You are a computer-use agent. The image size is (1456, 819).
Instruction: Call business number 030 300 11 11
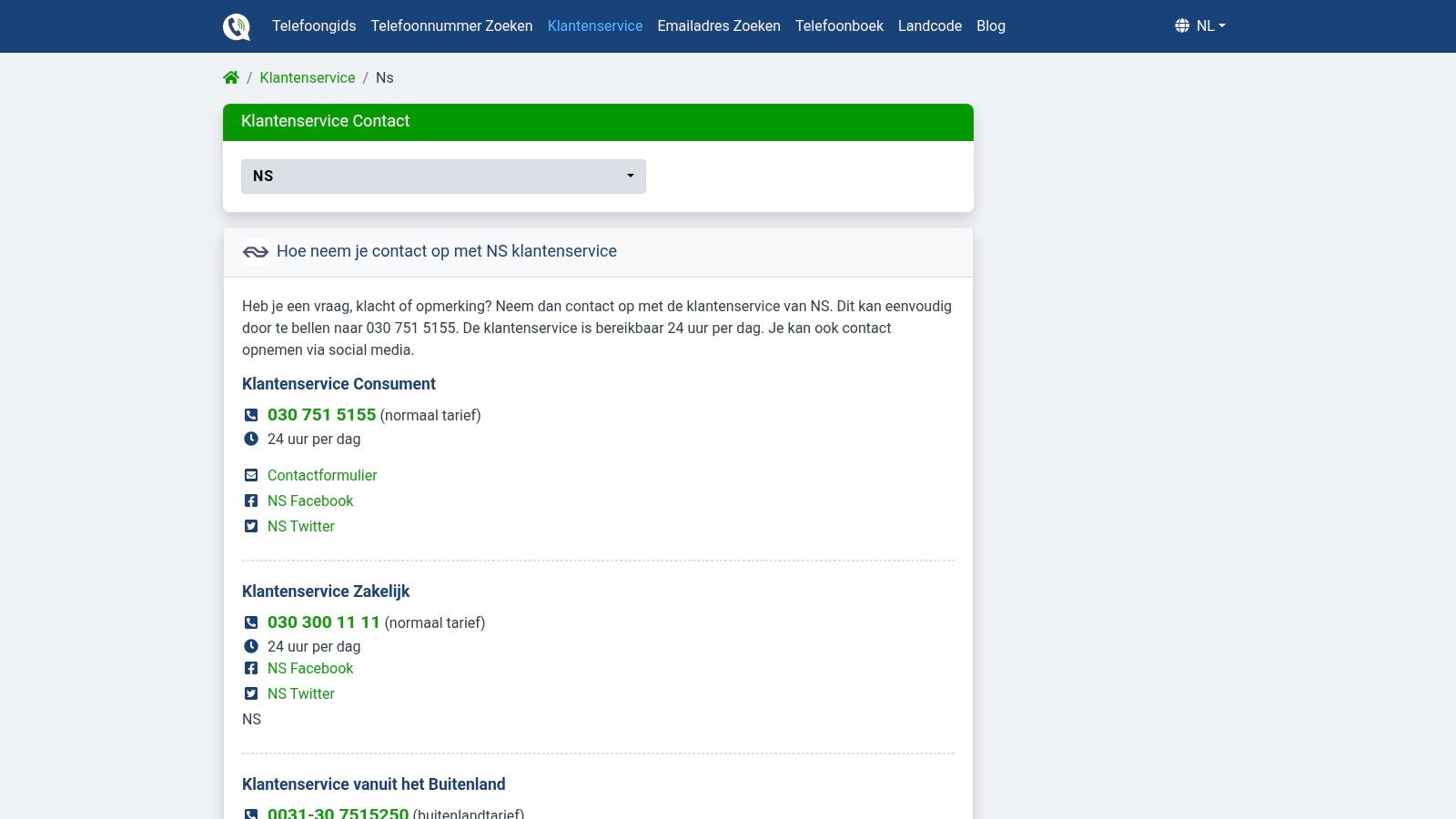[323, 622]
